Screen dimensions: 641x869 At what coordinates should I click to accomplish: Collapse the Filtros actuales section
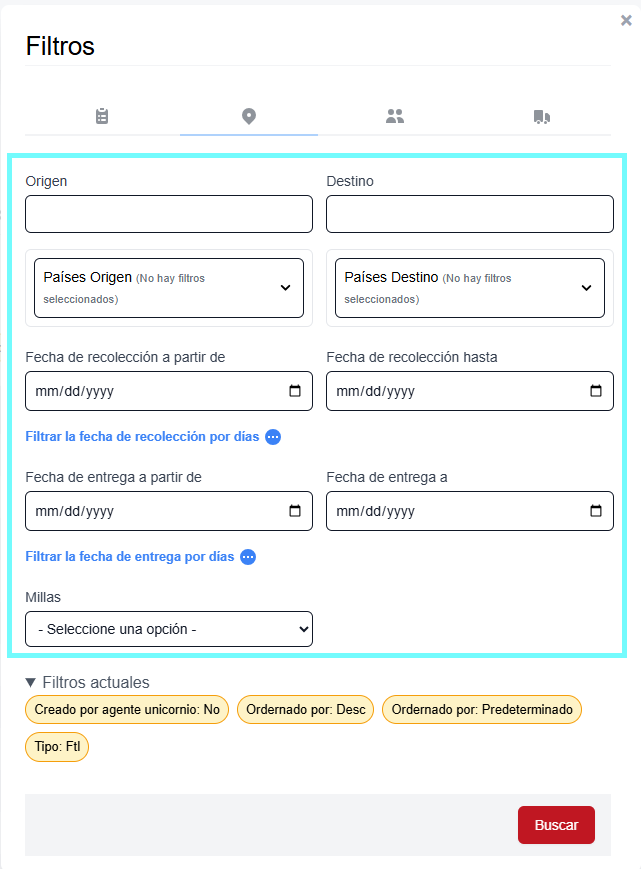pyautogui.click(x=34, y=682)
